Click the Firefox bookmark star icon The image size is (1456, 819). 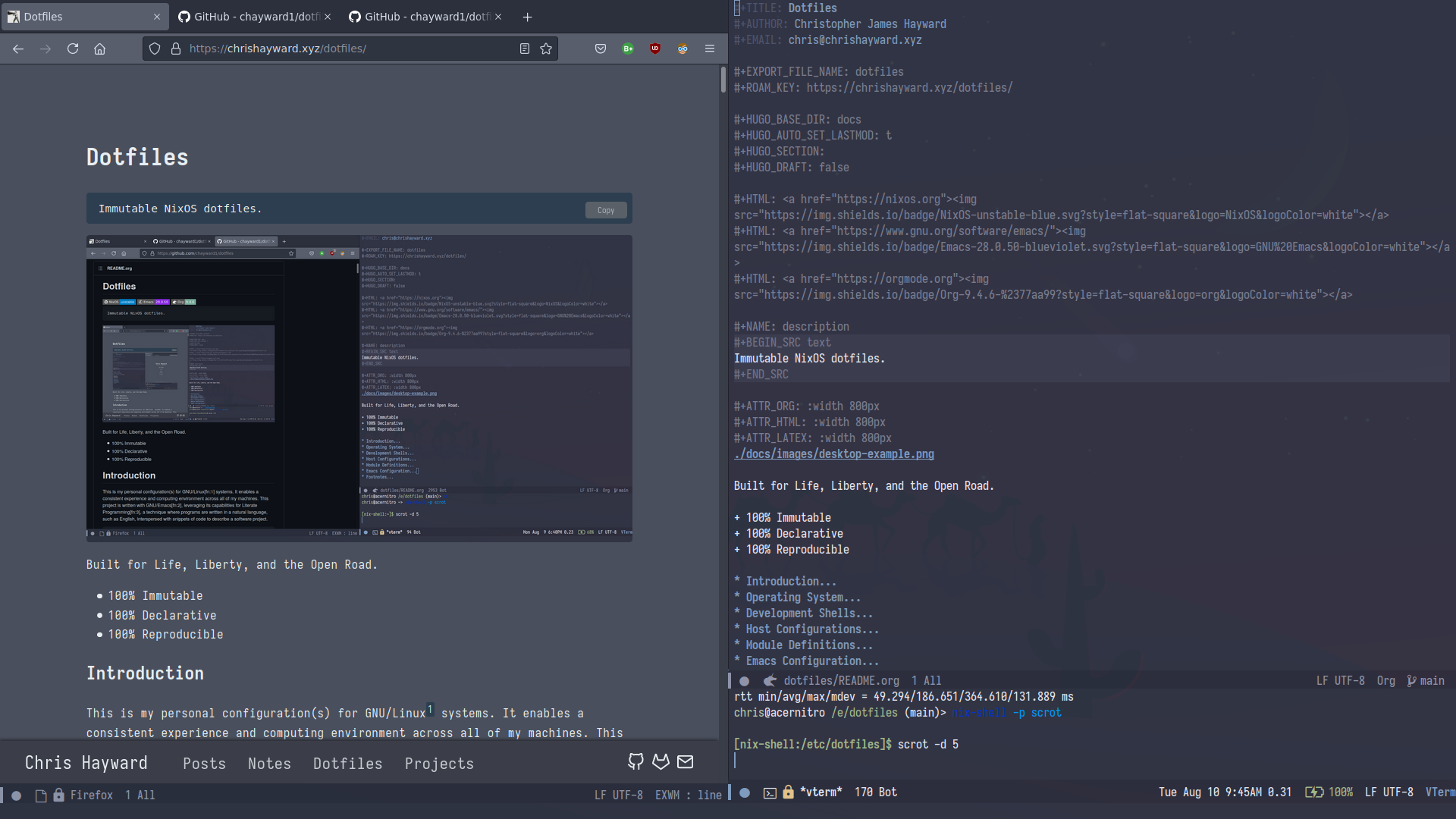546,48
